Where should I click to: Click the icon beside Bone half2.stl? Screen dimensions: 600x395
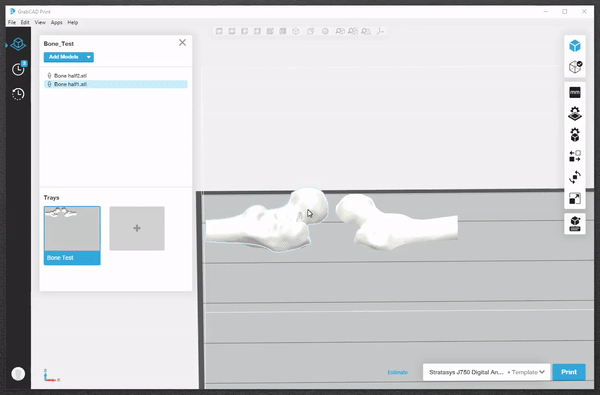(49, 76)
